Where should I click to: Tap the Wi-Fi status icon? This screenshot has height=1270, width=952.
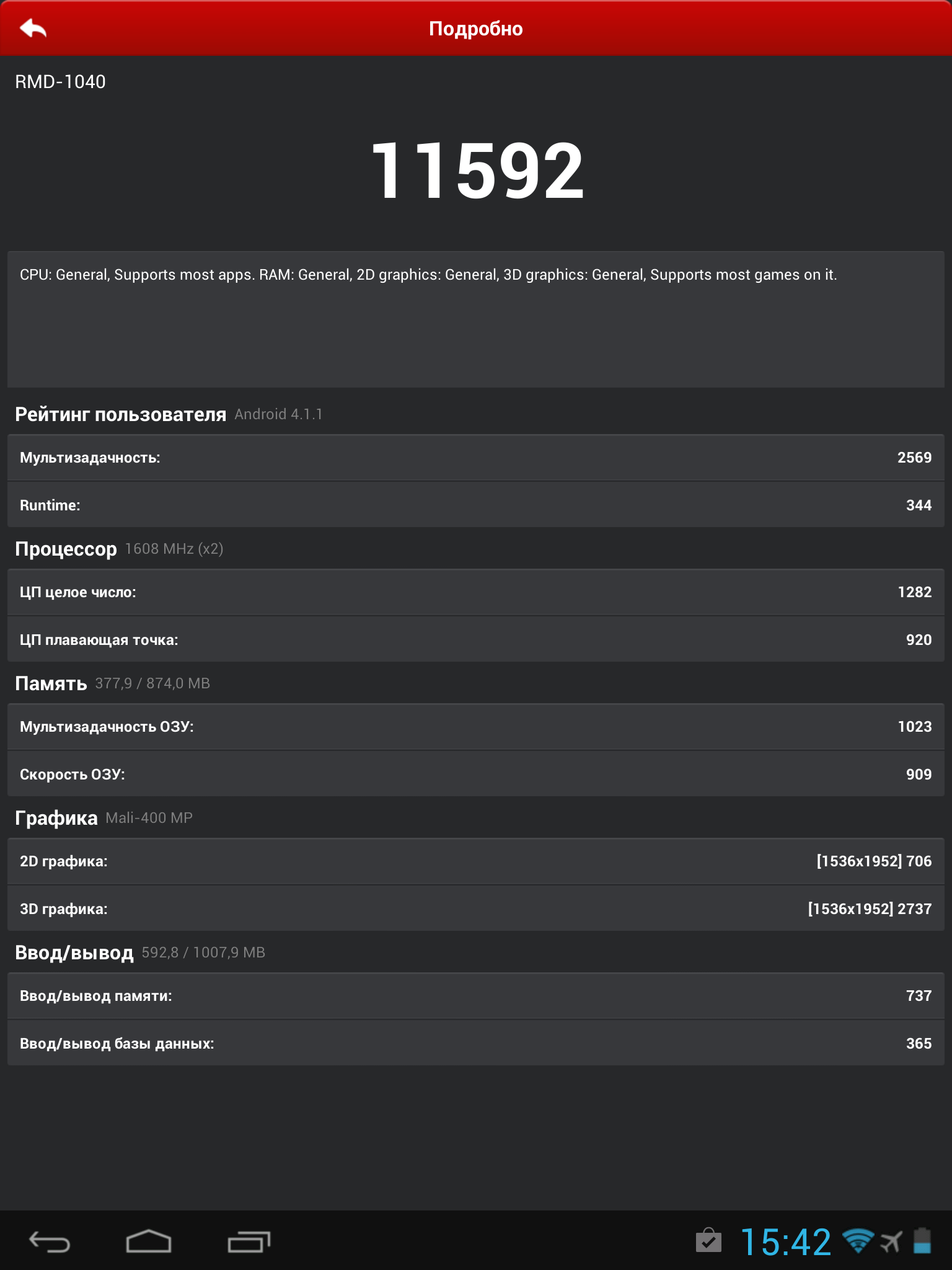click(858, 1241)
